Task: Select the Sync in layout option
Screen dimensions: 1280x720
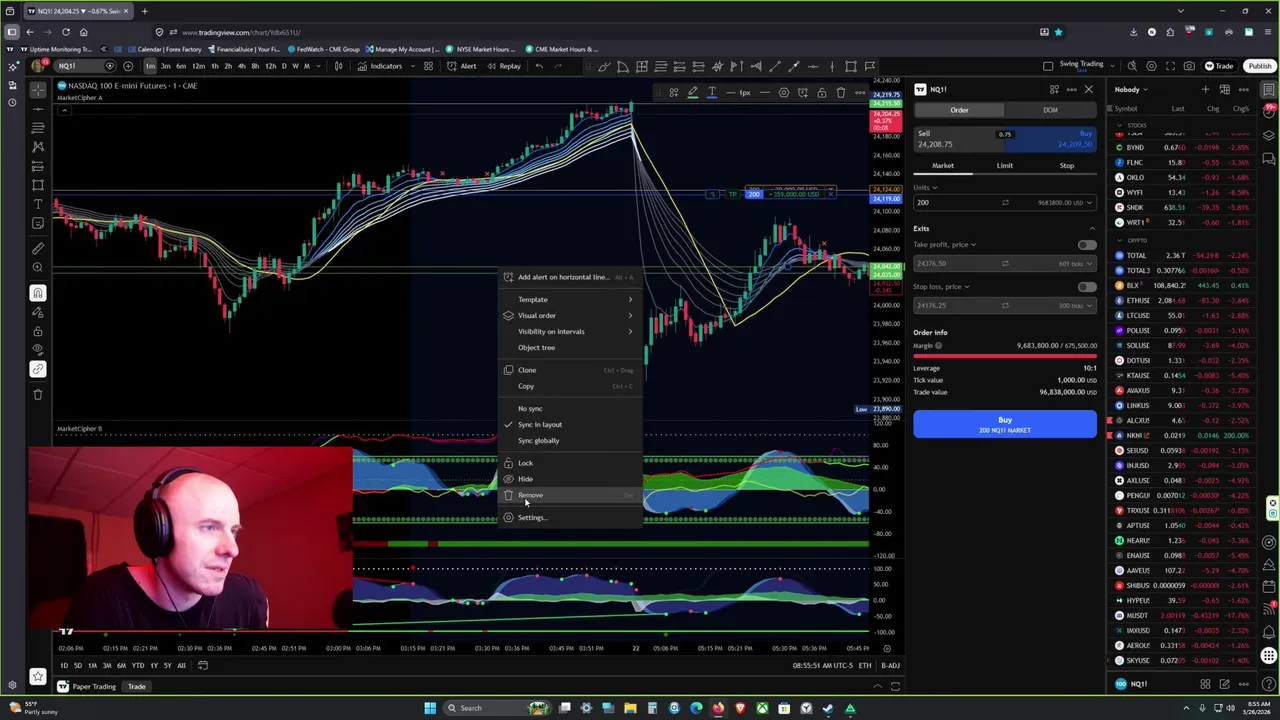Action: coord(570,424)
